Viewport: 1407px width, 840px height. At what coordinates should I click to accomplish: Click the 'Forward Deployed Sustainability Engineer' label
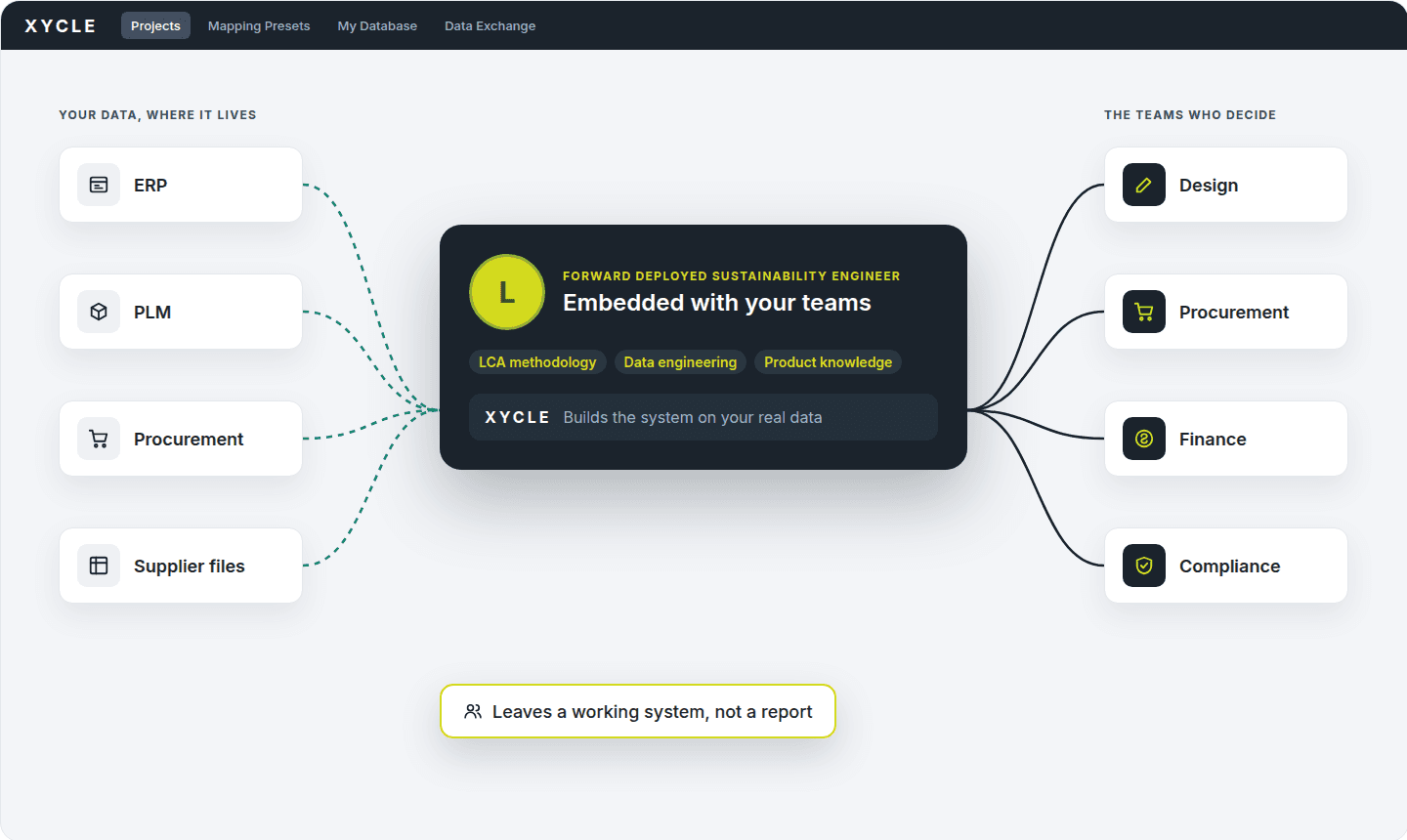coord(732,276)
